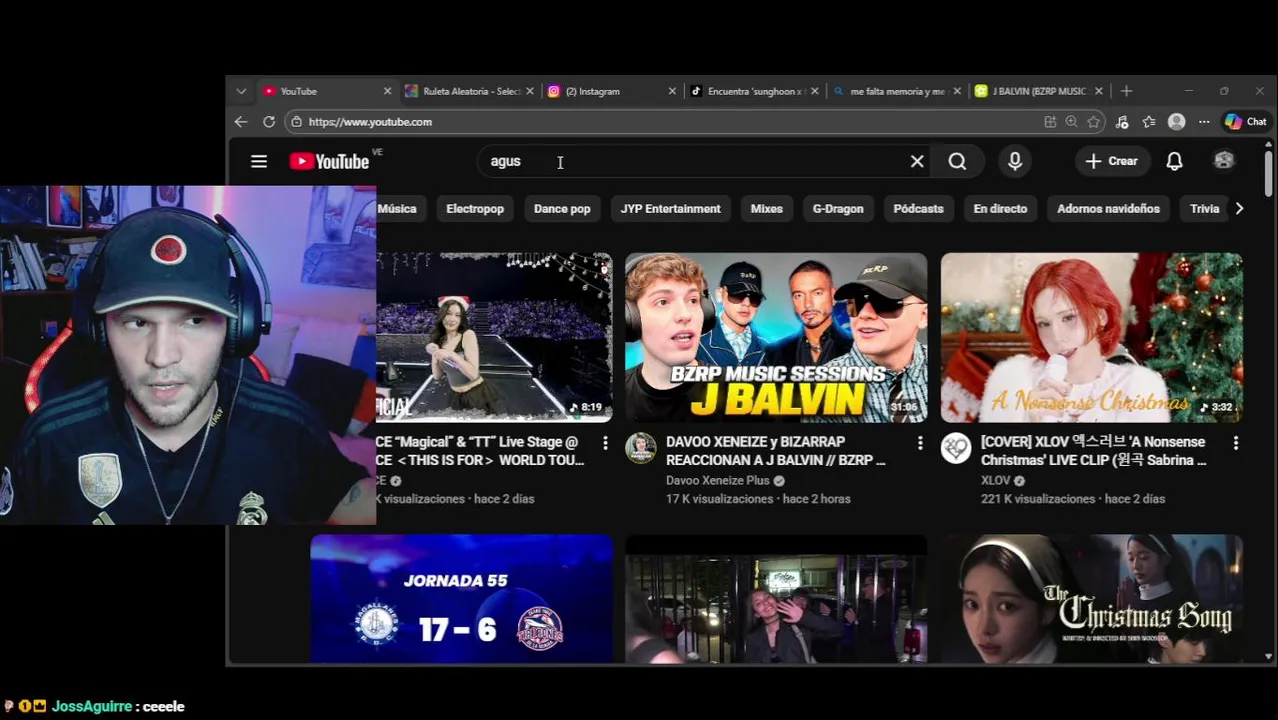This screenshot has width=1278, height=720.
Task: Open the Copilot Chat button
Action: pyautogui.click(x=1246, y=122)
